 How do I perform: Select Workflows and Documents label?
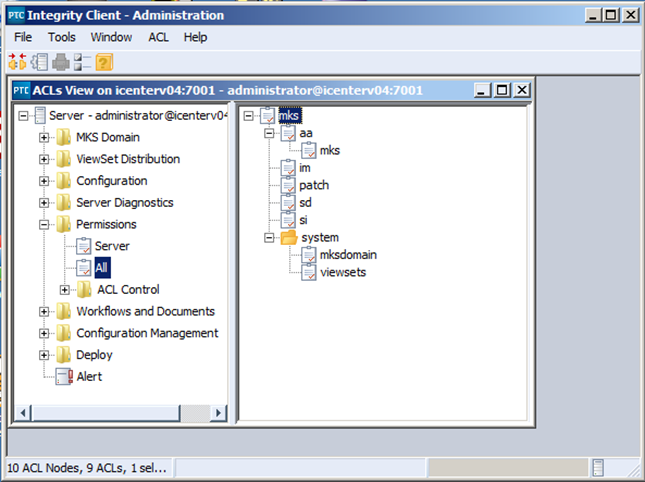pos(146,311)
